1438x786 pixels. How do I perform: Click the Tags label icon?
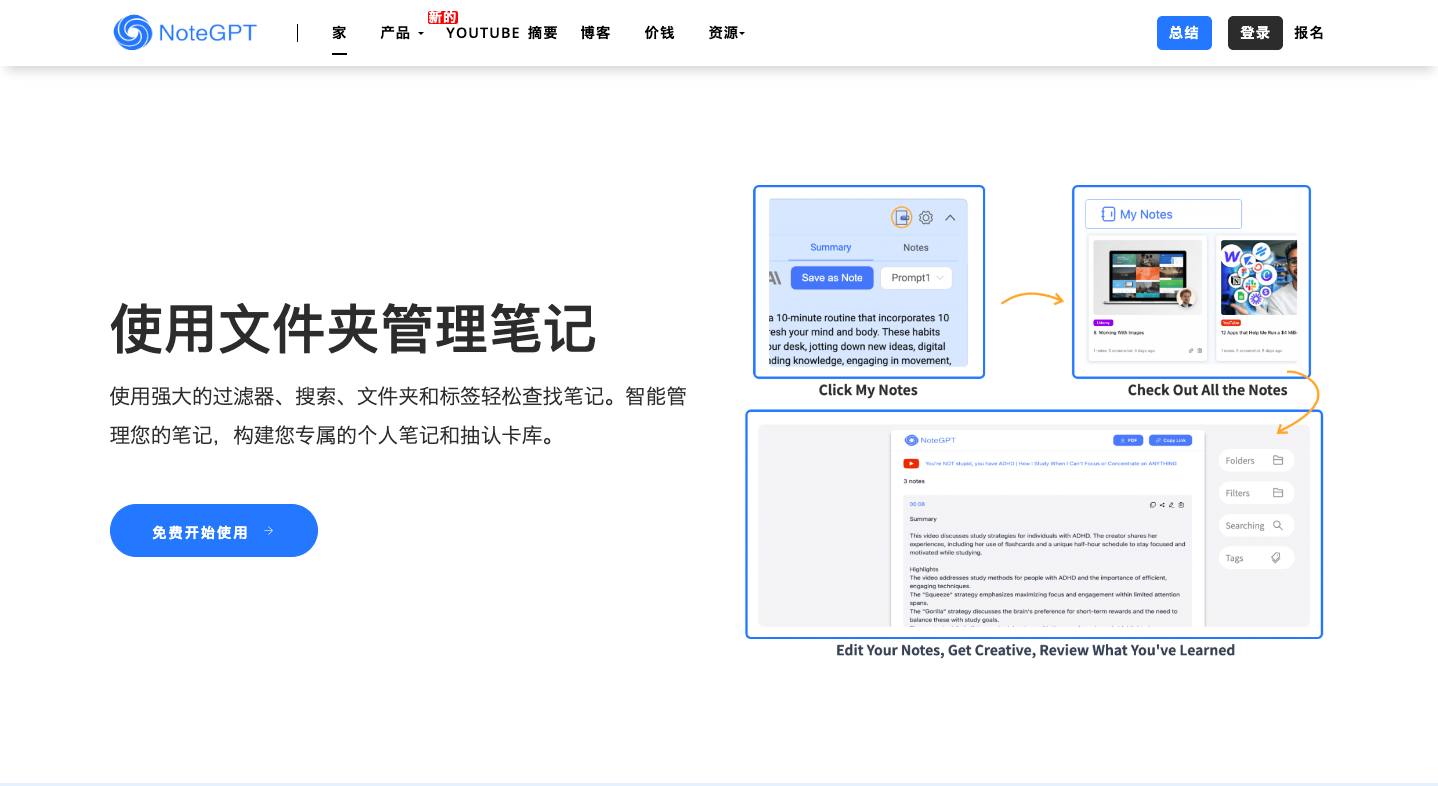[1276, 558]
